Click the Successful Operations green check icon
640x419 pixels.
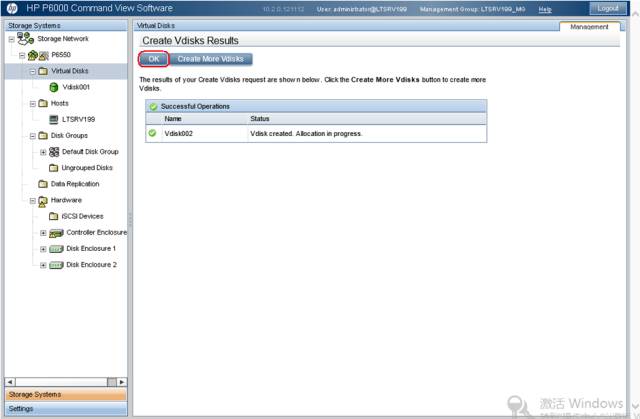pos(153,107)
